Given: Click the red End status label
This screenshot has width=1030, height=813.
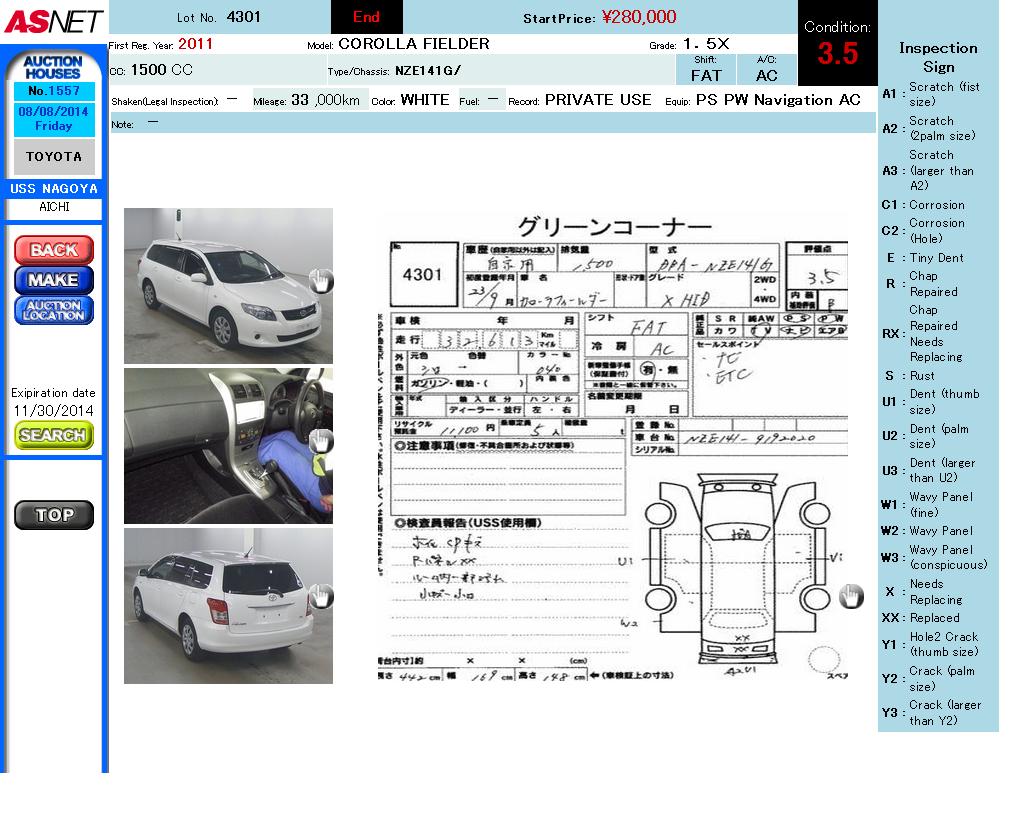Looking at the screenshot, I should tap(366, 17).
